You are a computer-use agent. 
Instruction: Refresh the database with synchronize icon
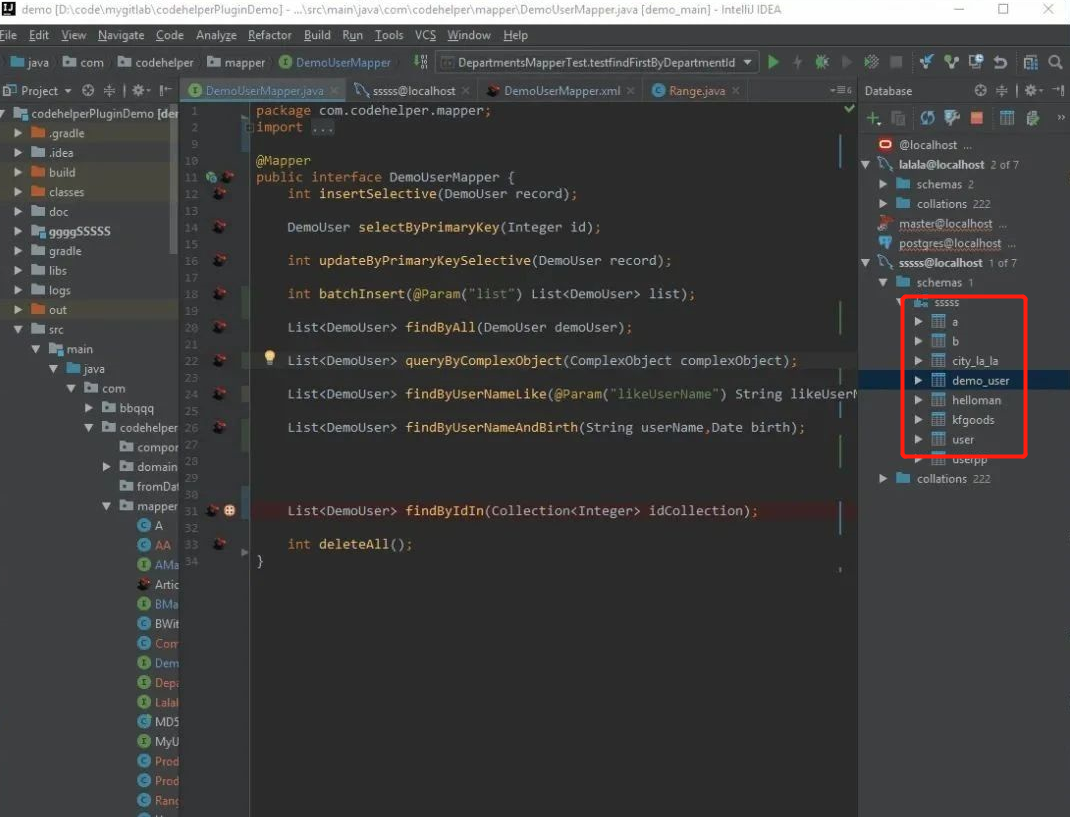(927, 118)
